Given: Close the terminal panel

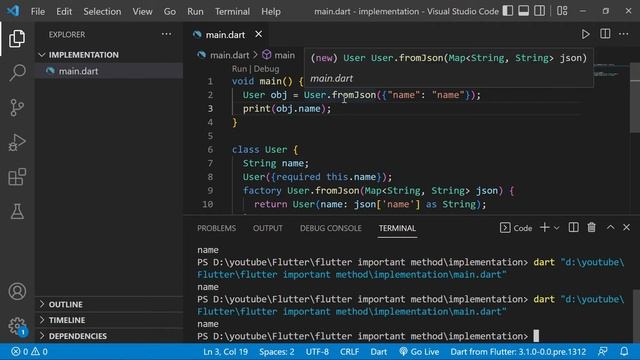Looking at the screenshot, I should (x=626, y=227).
